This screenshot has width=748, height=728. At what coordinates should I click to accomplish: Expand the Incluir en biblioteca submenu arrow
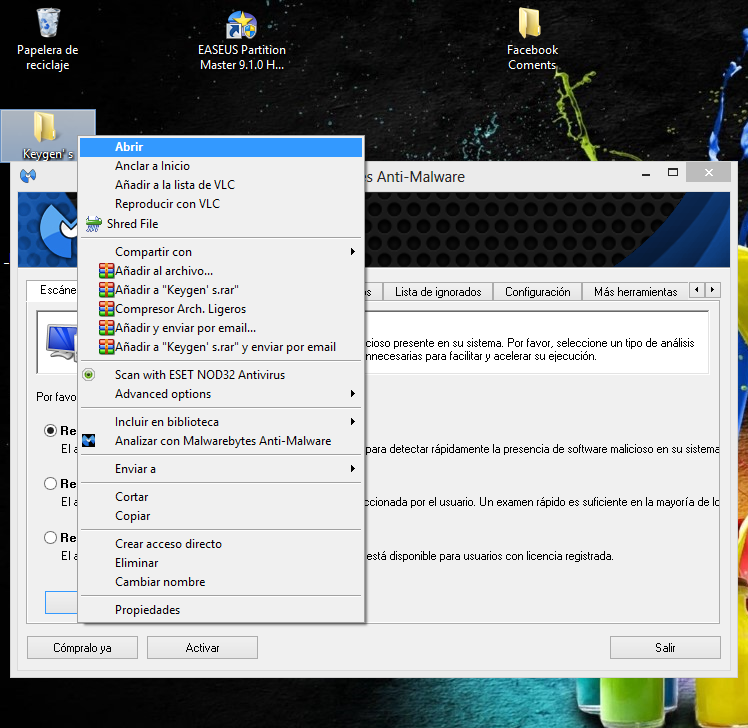tap(353, 421)
